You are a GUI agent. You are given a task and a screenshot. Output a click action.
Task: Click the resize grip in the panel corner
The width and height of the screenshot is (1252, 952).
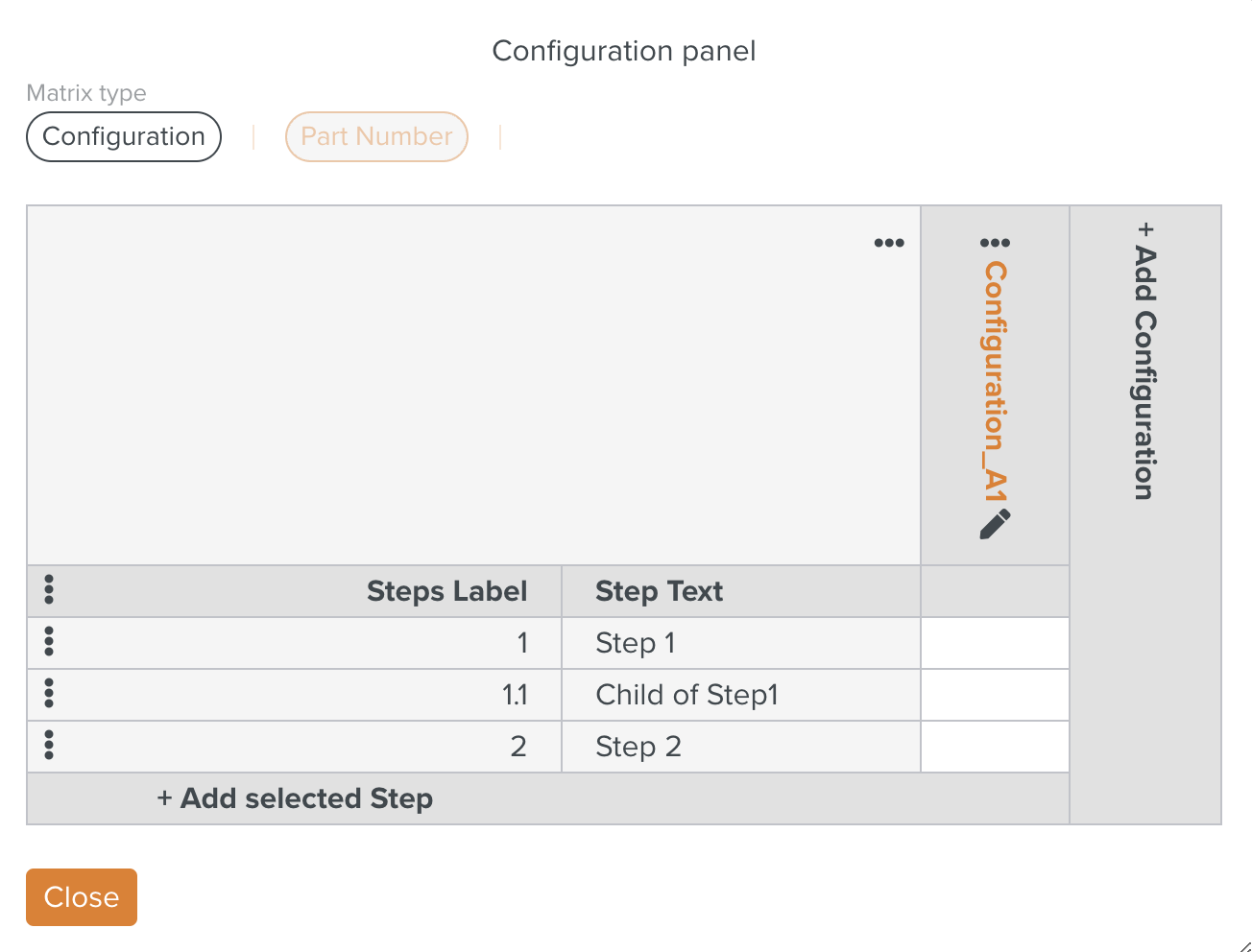coord(1244,945)
